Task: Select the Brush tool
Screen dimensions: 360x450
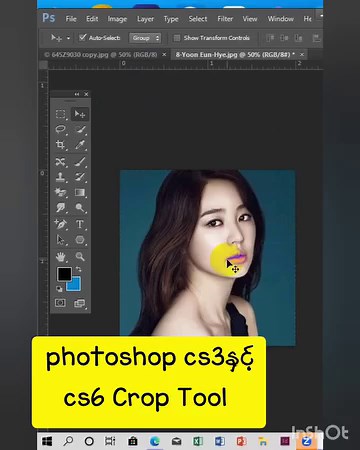Action: point(80,162)
